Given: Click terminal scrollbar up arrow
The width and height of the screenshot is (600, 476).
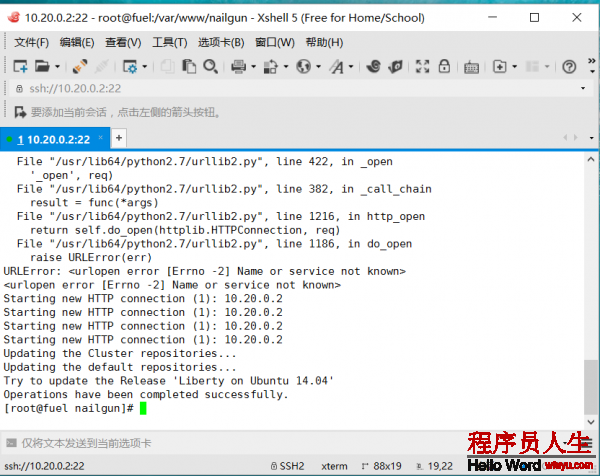Looking at the screenshot, I should pos(591,159).
